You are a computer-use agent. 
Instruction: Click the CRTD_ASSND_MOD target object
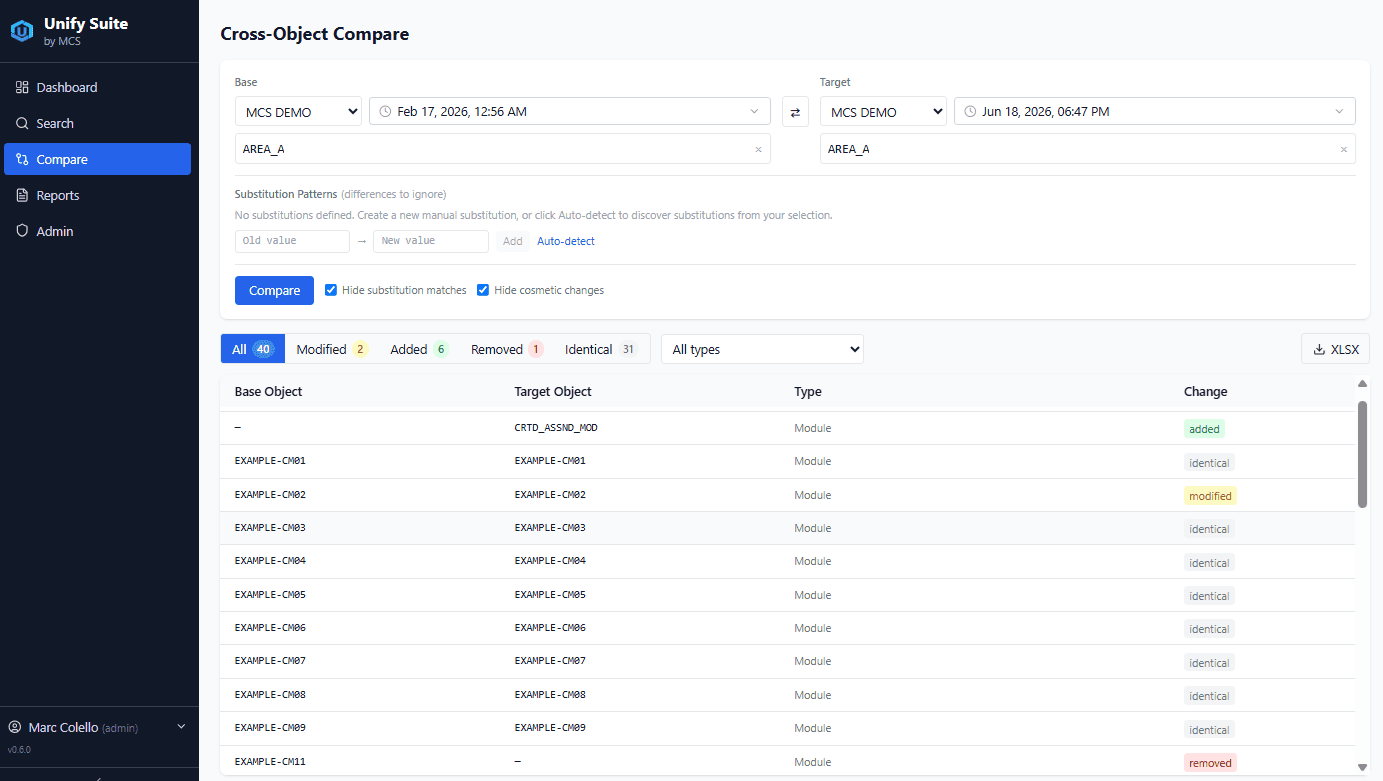[556, 428]
